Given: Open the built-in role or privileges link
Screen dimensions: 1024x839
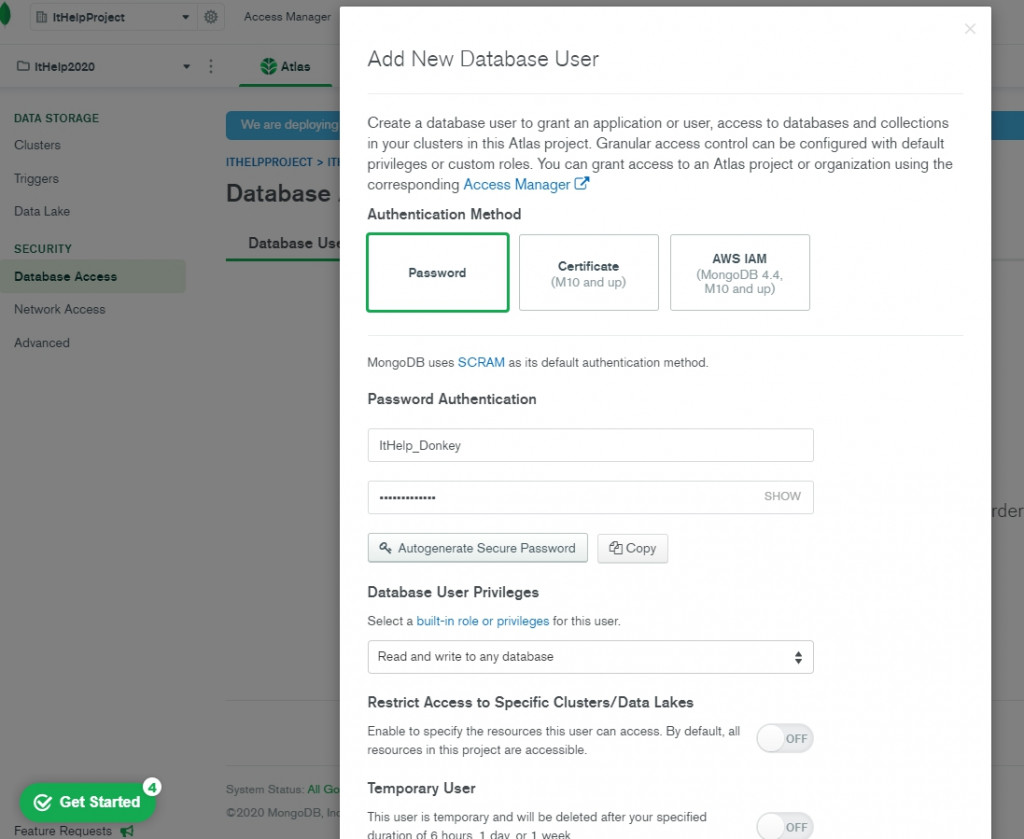Looking at the screenshot, I should pyautogui.click(x=483, y=621).
